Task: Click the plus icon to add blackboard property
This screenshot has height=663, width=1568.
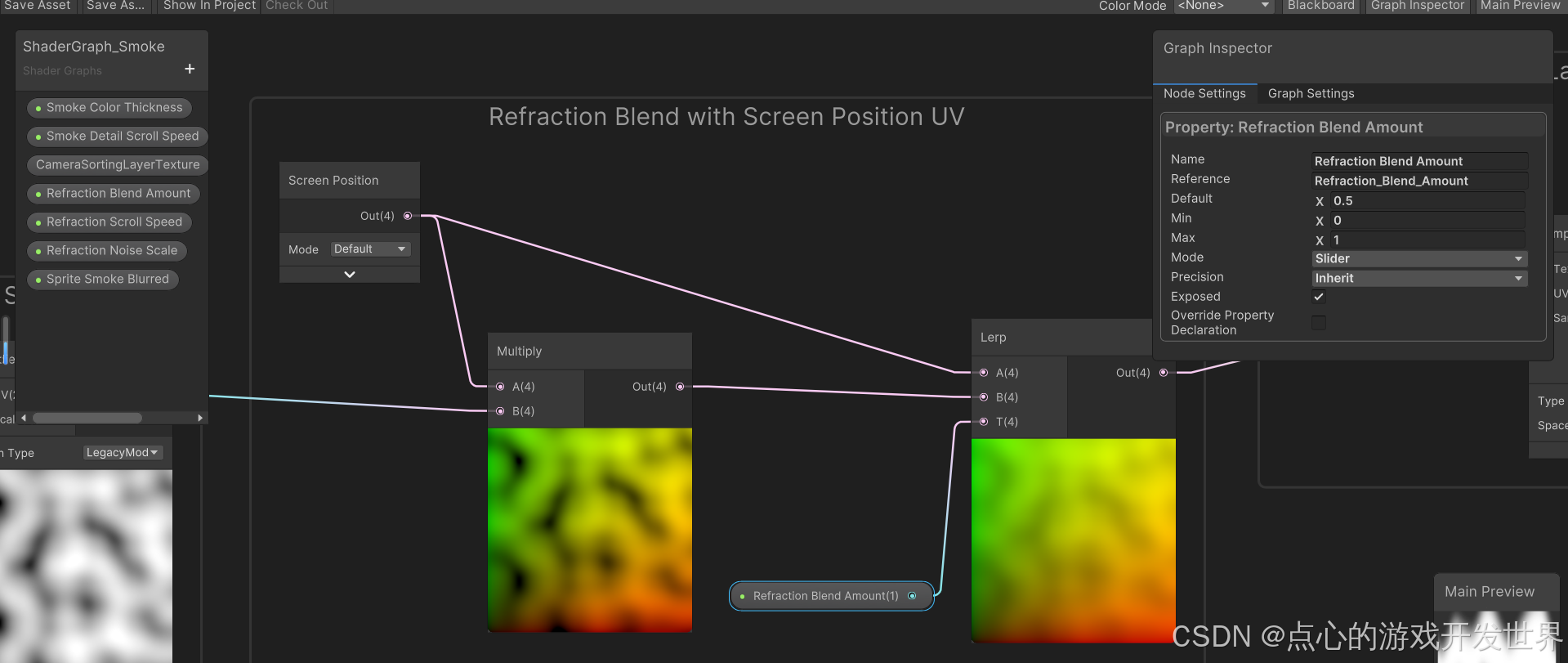Action: coord(190,69)
